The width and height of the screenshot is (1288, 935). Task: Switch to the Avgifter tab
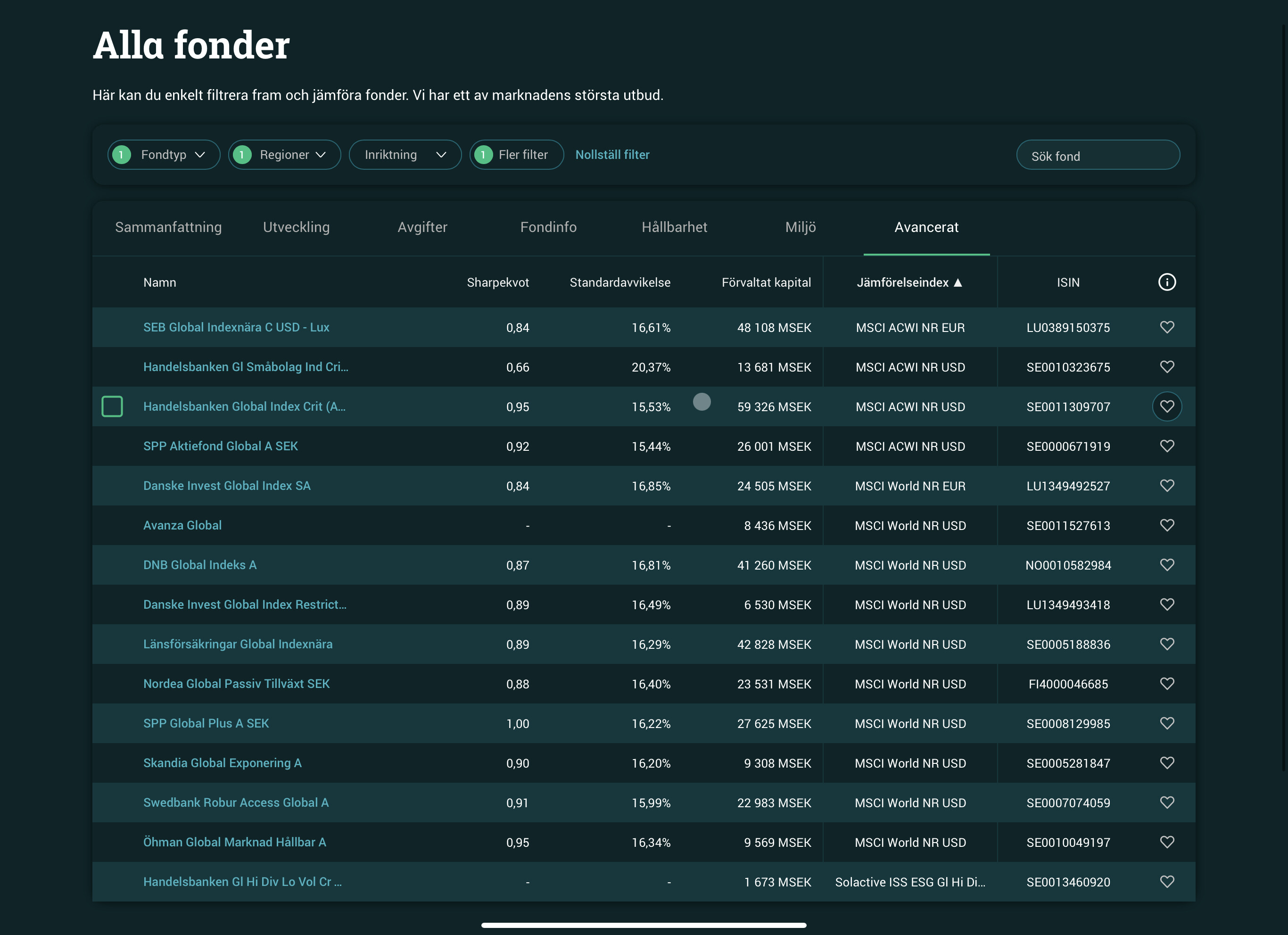point(422,227)
